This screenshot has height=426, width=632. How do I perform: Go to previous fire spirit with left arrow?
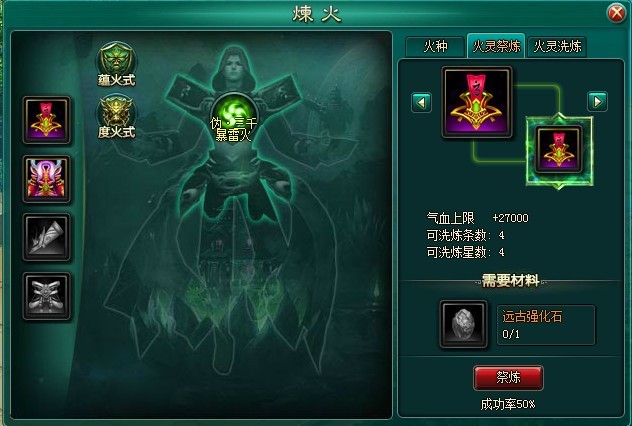pyautogui.click(x=422, y=102)
